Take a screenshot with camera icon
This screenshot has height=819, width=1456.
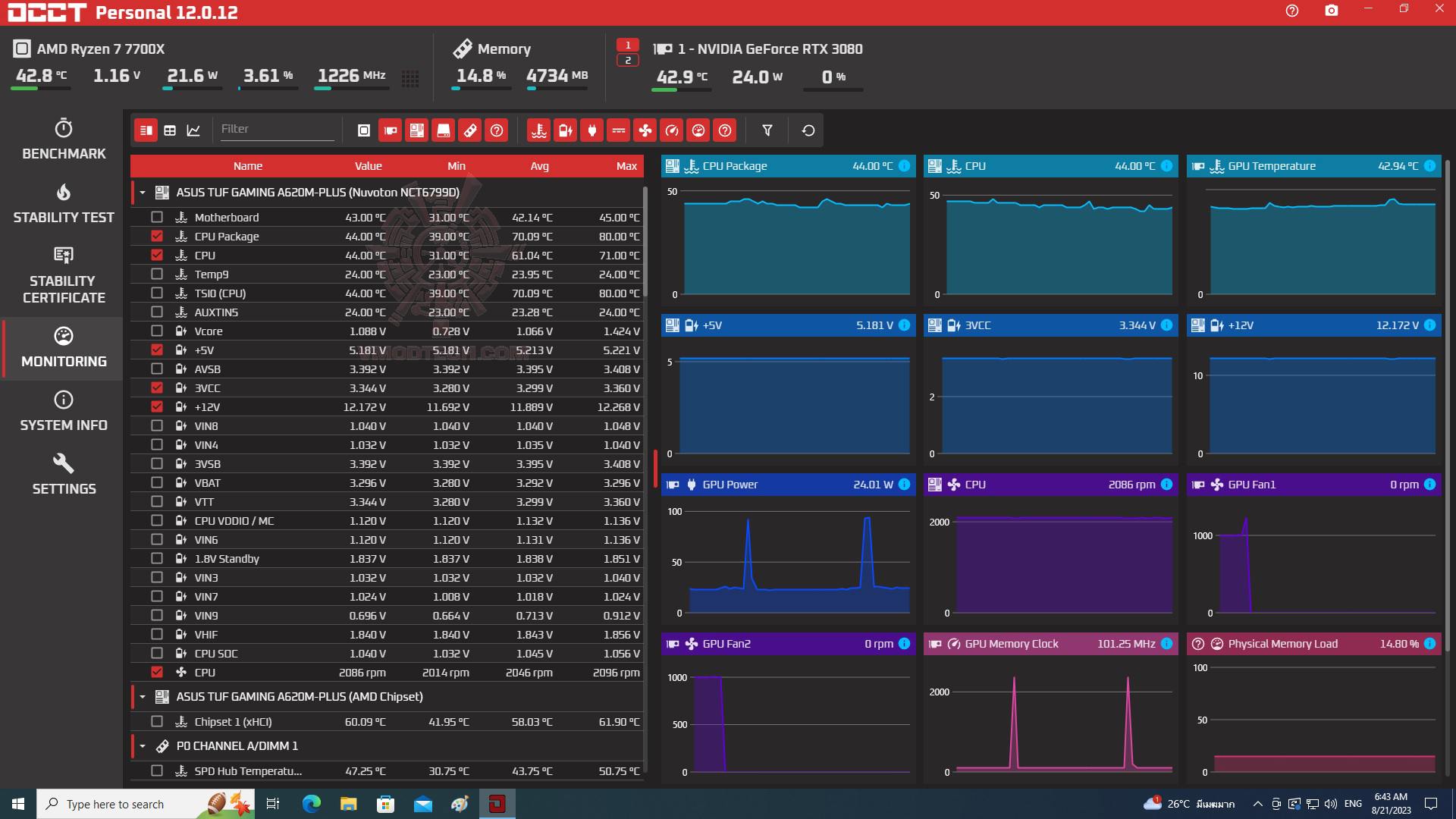point(1331,11)
